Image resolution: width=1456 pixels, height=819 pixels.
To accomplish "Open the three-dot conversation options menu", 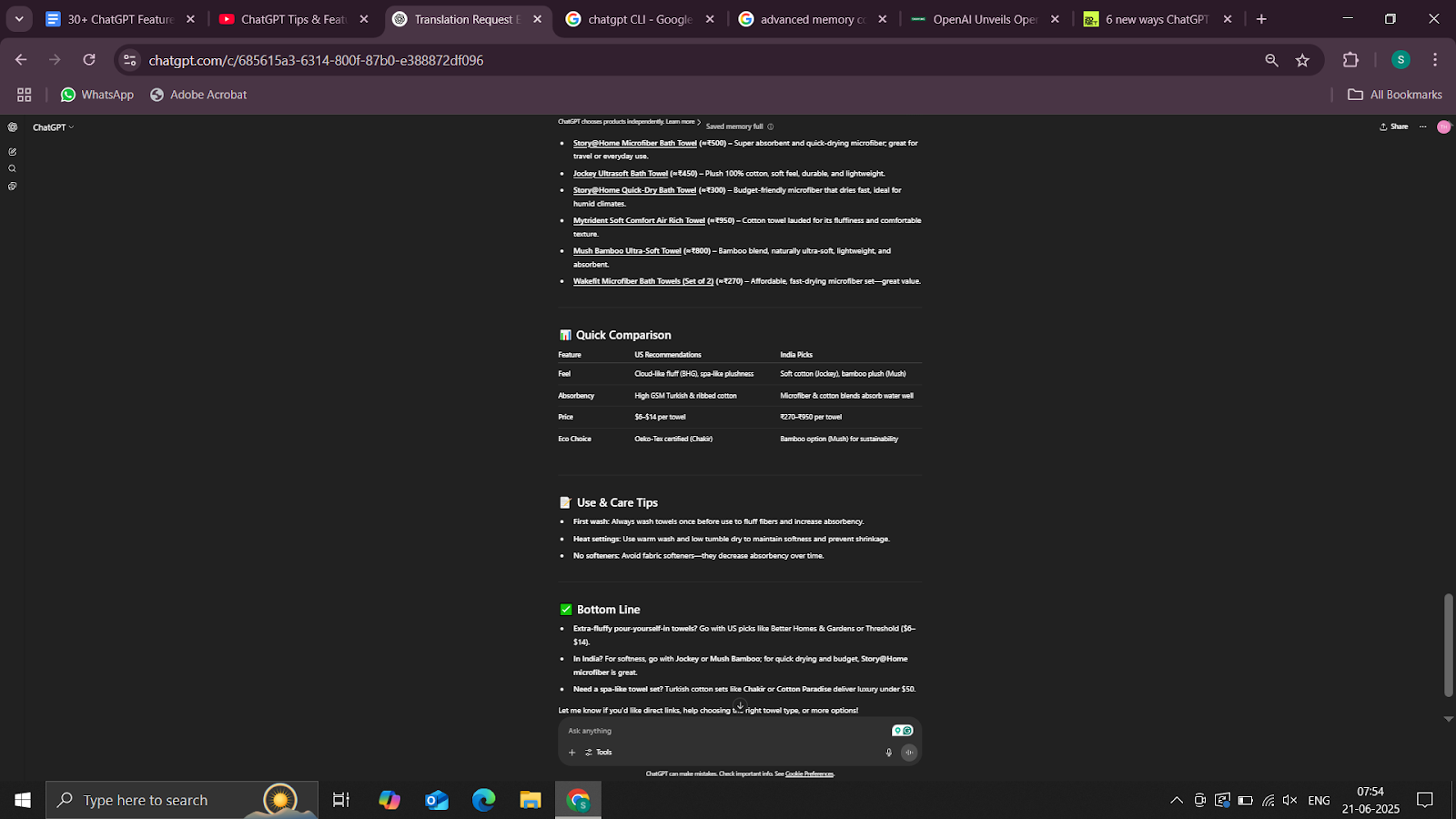I will point(1422,126).
